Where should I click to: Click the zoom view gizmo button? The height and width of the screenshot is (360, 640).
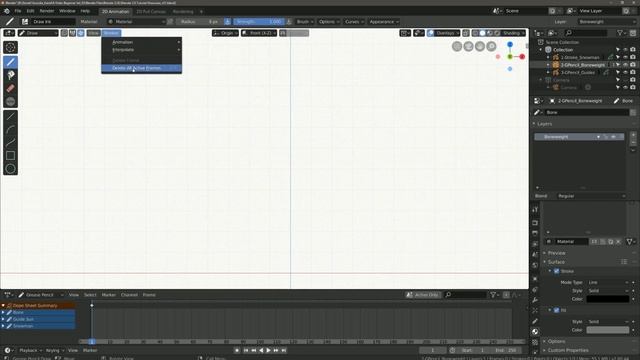point(491,47)
